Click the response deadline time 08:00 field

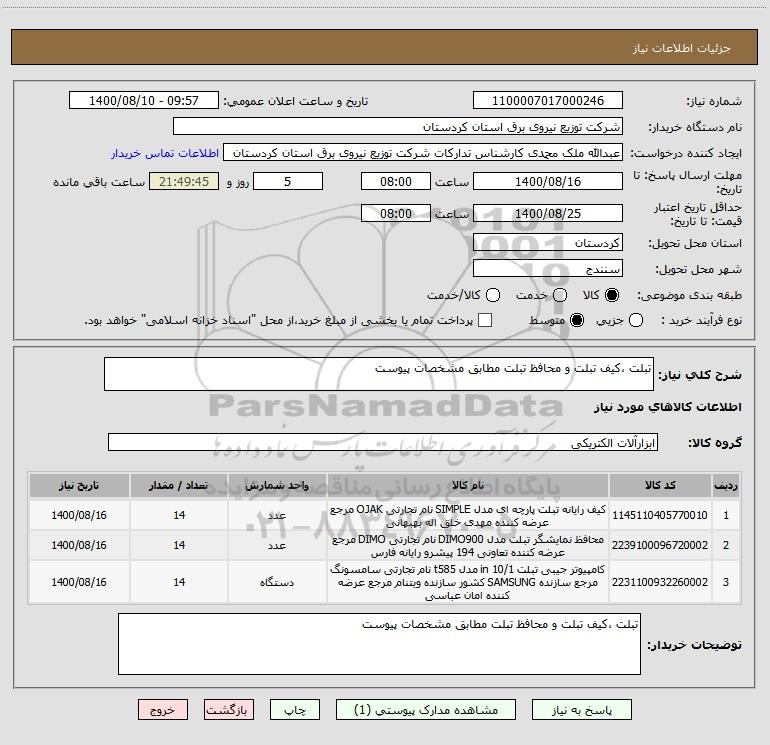(396, 181)
